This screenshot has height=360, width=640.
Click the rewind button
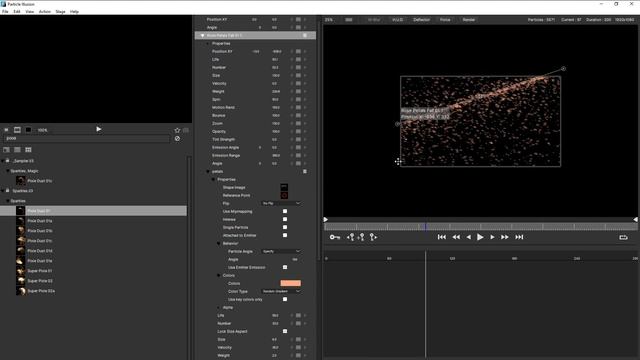(x=456, y=237)
